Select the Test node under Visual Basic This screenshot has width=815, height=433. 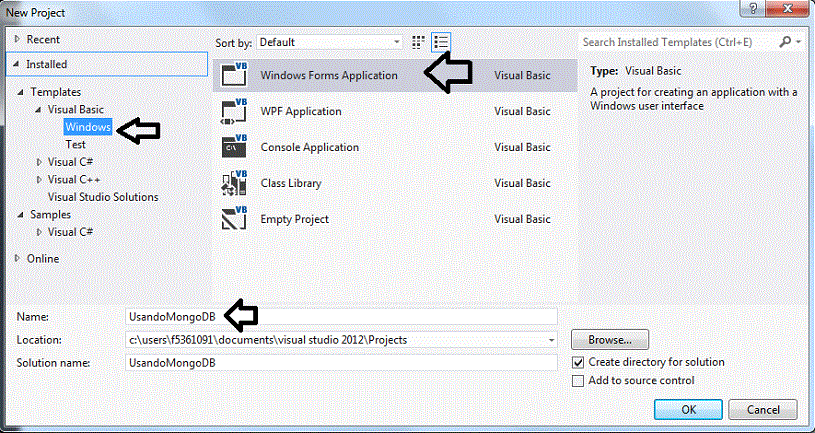(x=75, y=145)
